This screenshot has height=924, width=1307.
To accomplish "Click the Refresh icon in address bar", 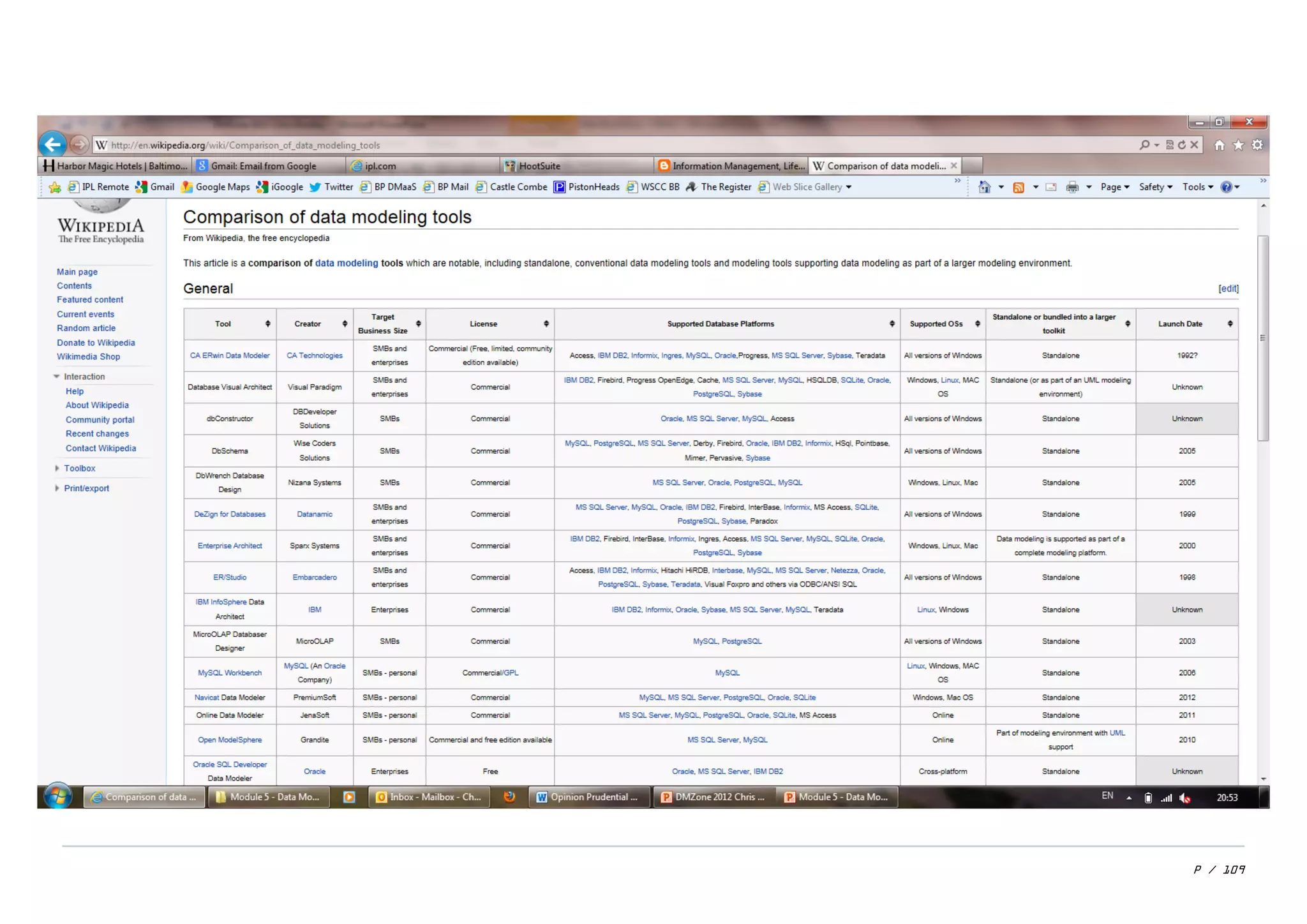I will point(1182,145).
